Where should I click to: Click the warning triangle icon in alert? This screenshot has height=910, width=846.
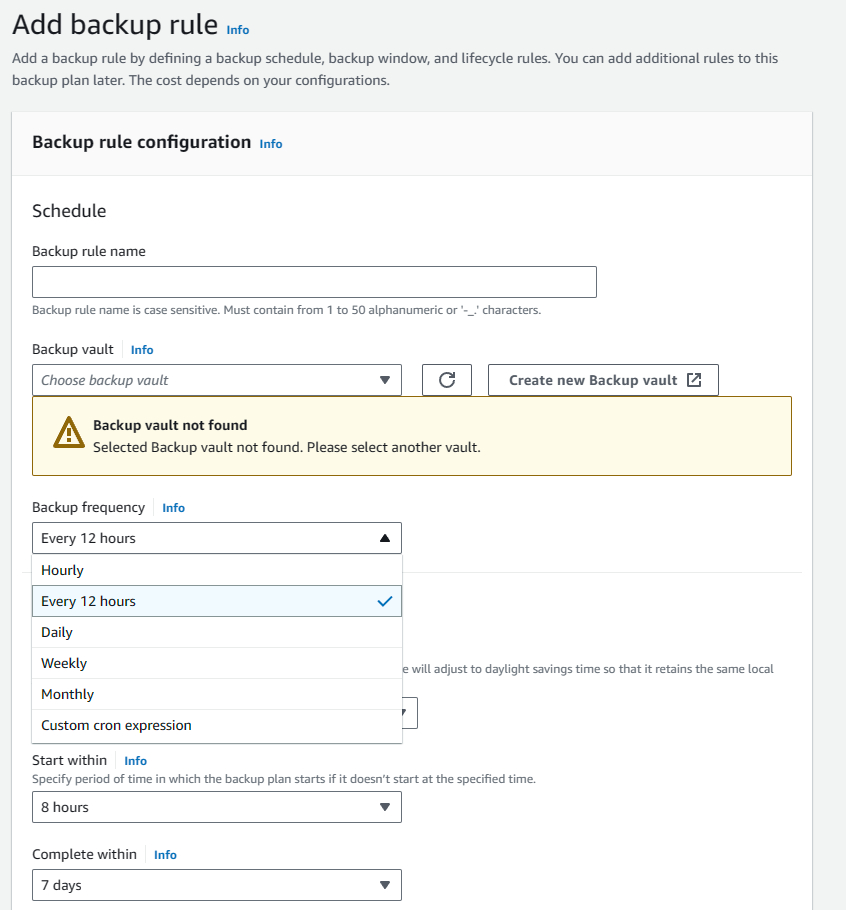pos(68,432)
